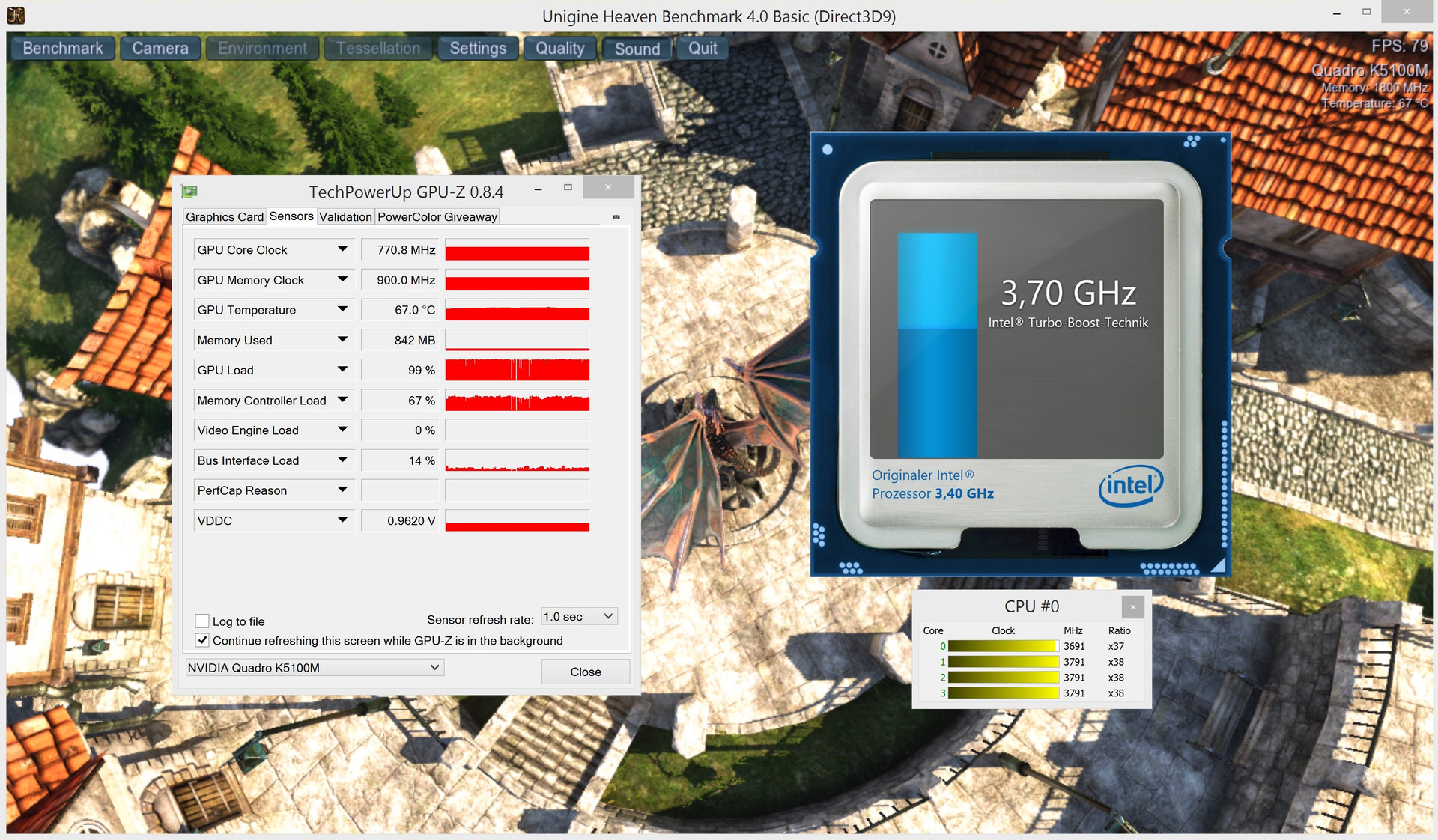Open the Camera menu in Heaven

(160, 48)
